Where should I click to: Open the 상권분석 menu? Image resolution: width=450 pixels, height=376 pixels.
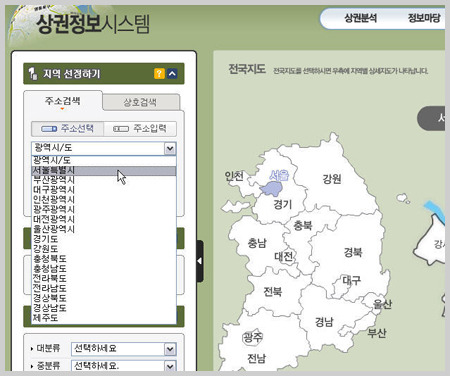click(x=361, y=18)
